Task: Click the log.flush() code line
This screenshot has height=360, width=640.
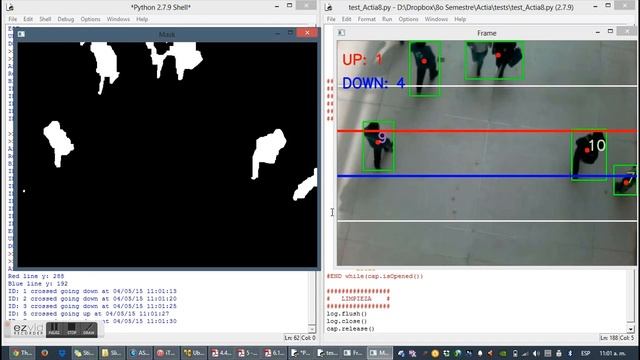Action: pyautogui.click(x=347, y=313)
